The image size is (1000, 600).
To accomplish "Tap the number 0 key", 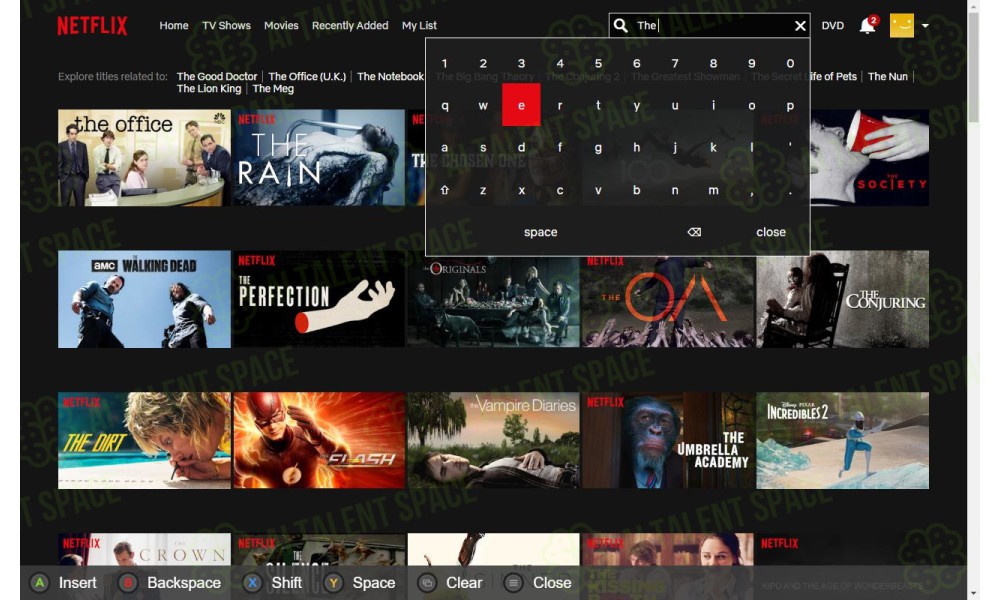I will pos(790,63).
